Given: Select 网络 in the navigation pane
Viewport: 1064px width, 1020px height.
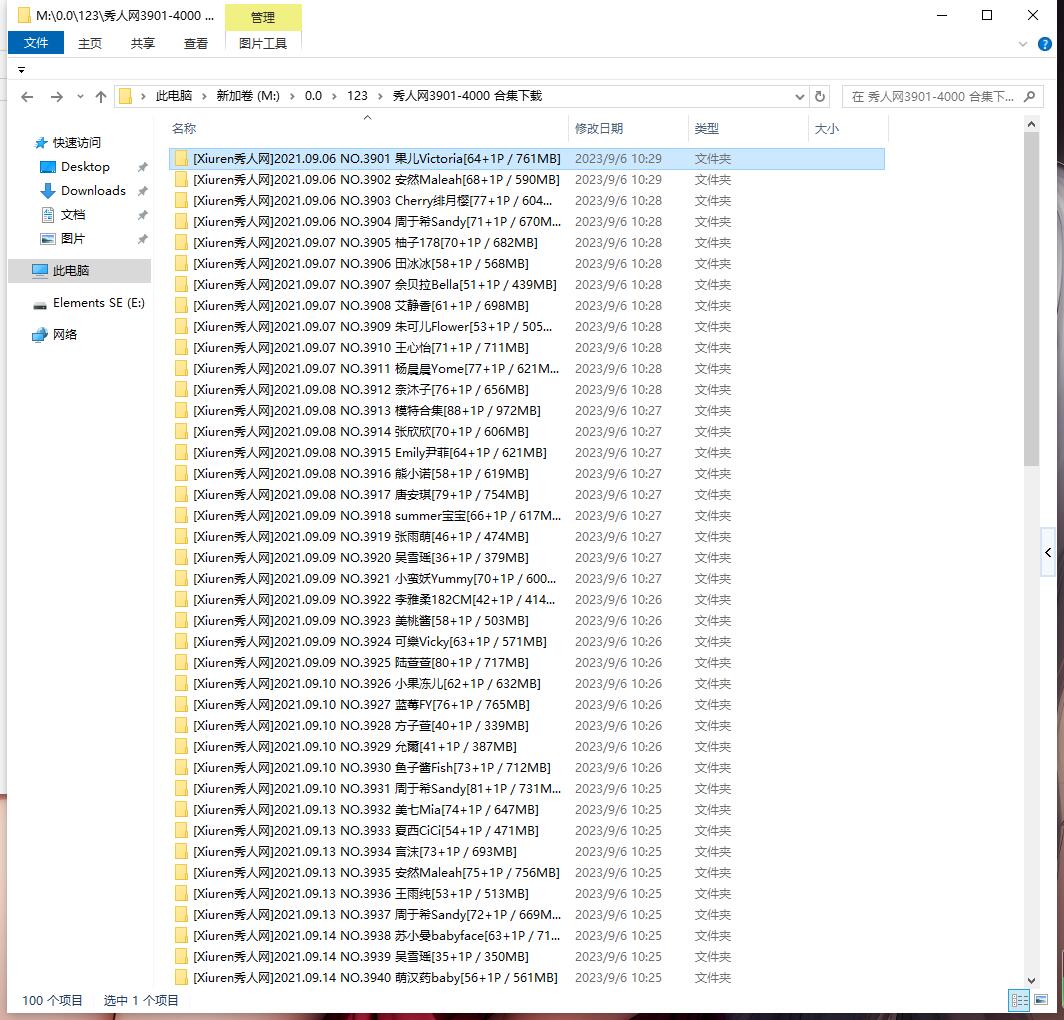Looking at the screenshot, I should click(x=64, y=335).
